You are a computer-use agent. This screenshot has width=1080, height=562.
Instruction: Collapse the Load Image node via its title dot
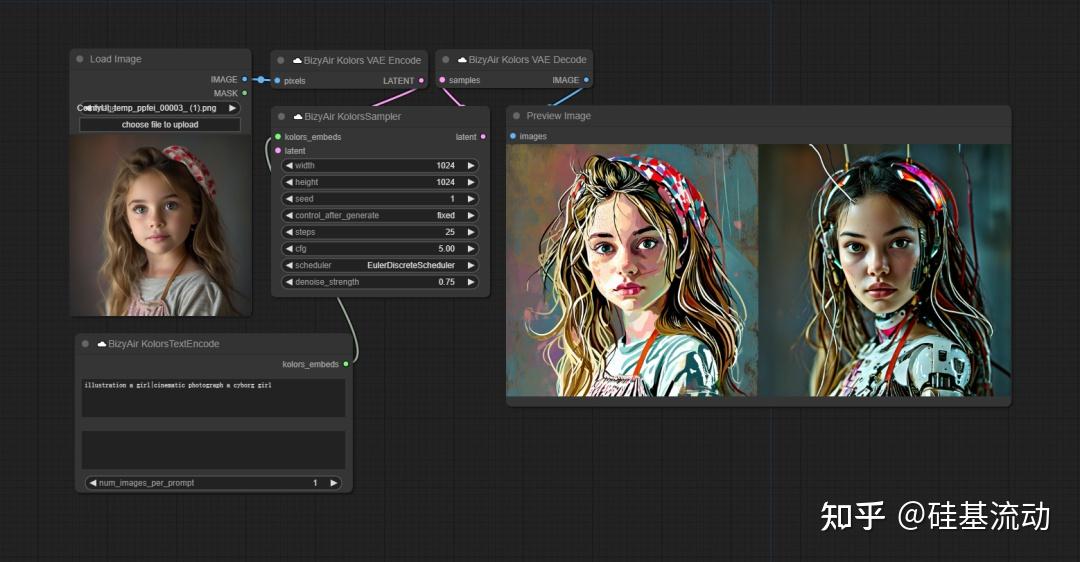coord(79,59)
